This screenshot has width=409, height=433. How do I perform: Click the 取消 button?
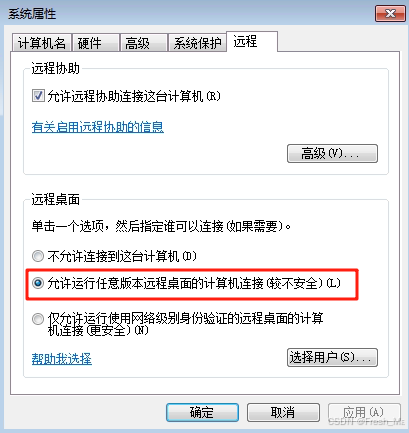(283, 413)
